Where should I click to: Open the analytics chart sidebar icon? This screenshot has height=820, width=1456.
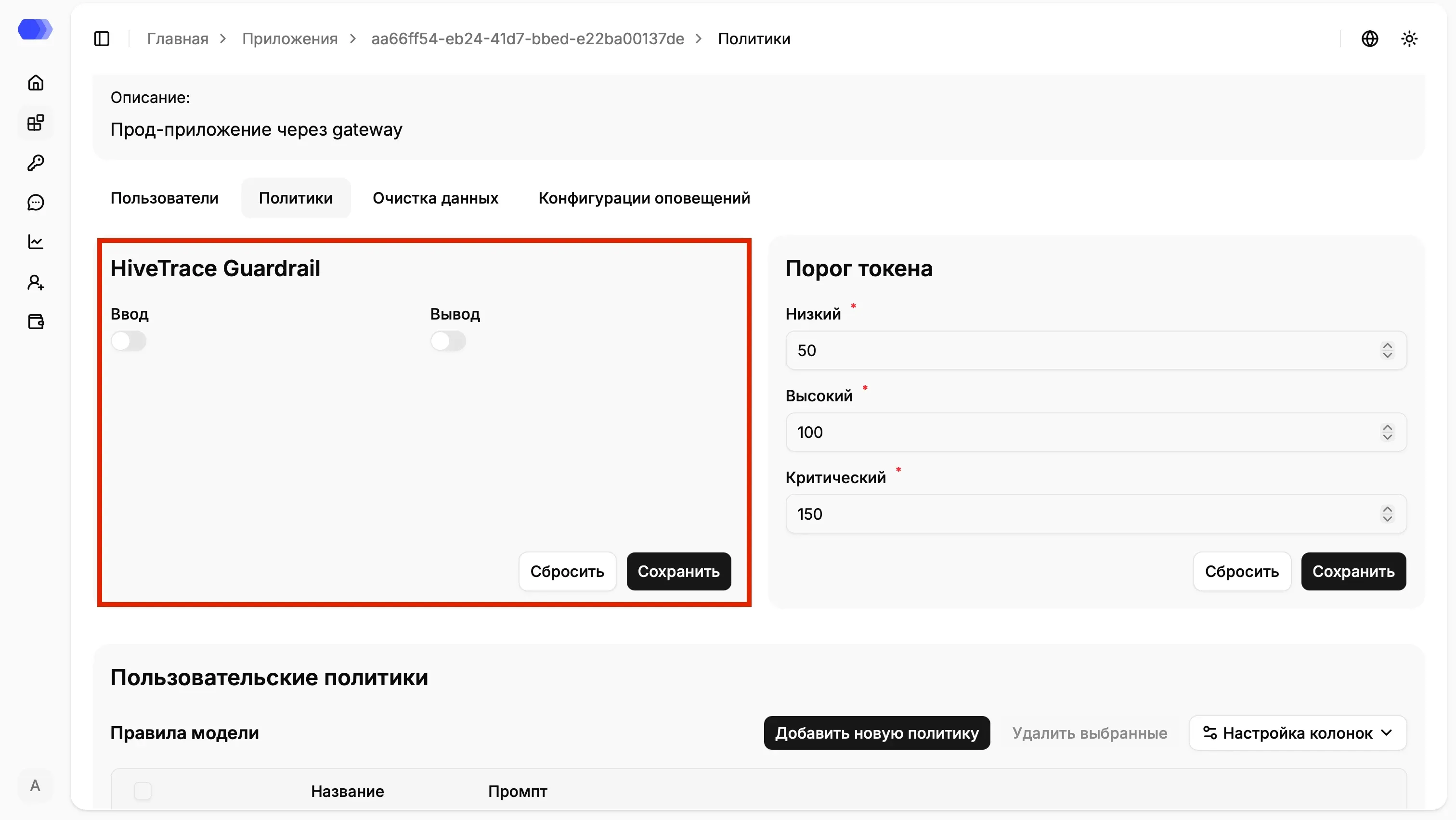click(x=36, y=242)
